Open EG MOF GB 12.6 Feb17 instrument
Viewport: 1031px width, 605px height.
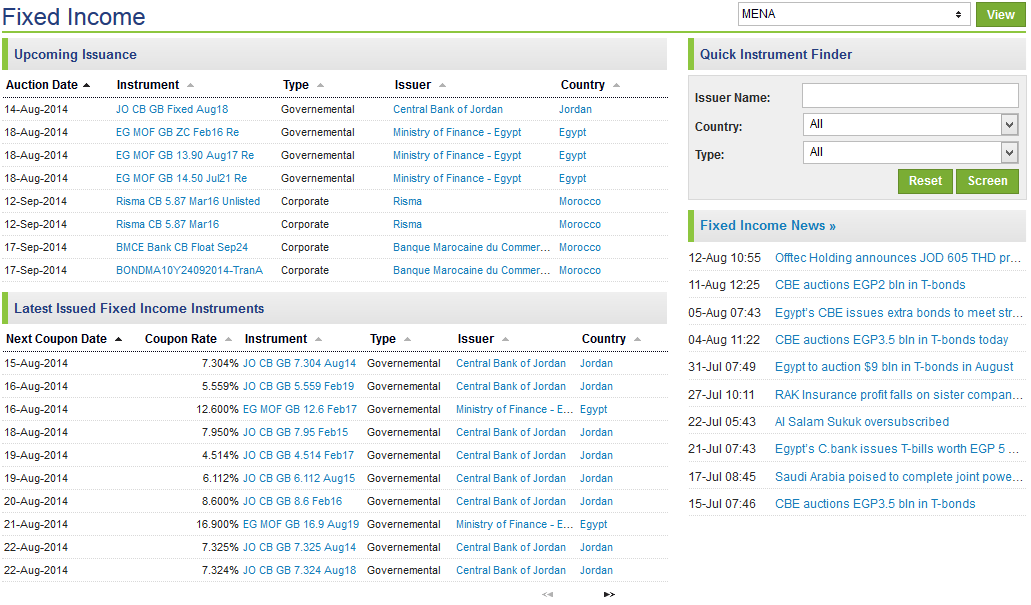point(300,409)
